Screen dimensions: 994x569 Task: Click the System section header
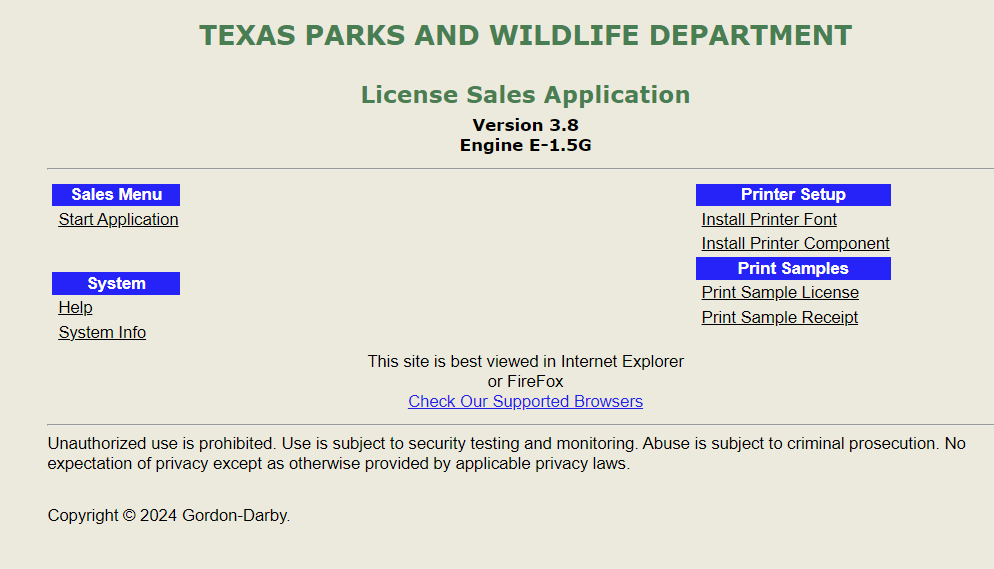tap(116, 284)
